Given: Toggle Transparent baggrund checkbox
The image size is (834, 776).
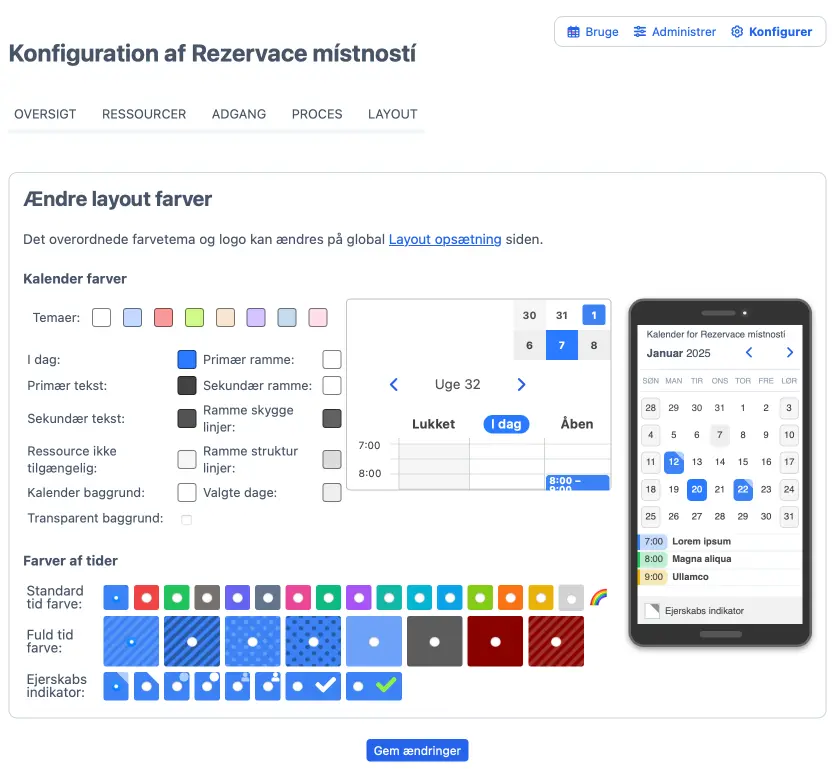Looking at the screenshot, I should click(x=187, y=519).
